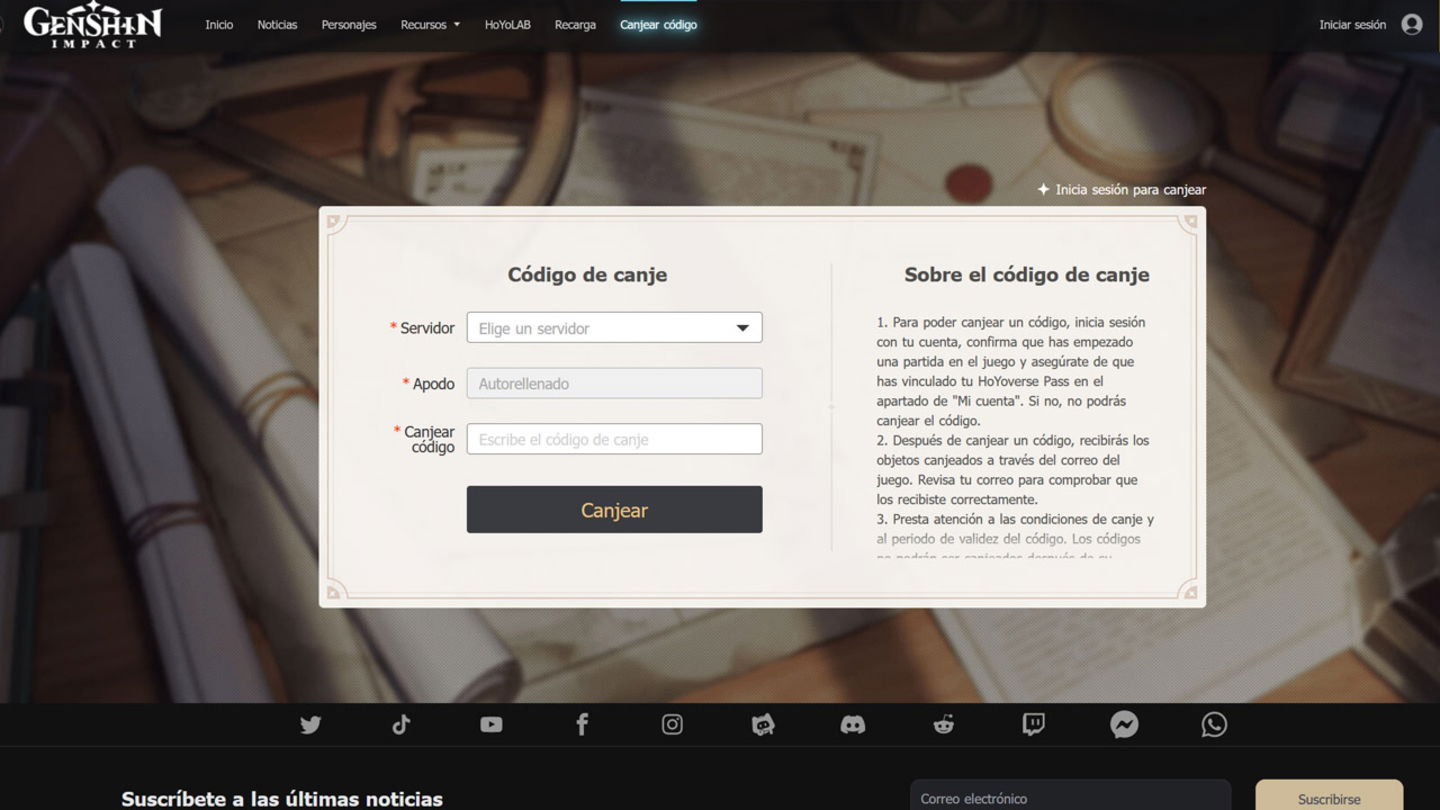Join via the Discord icon
Viewport: 1440px width, 810px height.
(x=853, y=725)
